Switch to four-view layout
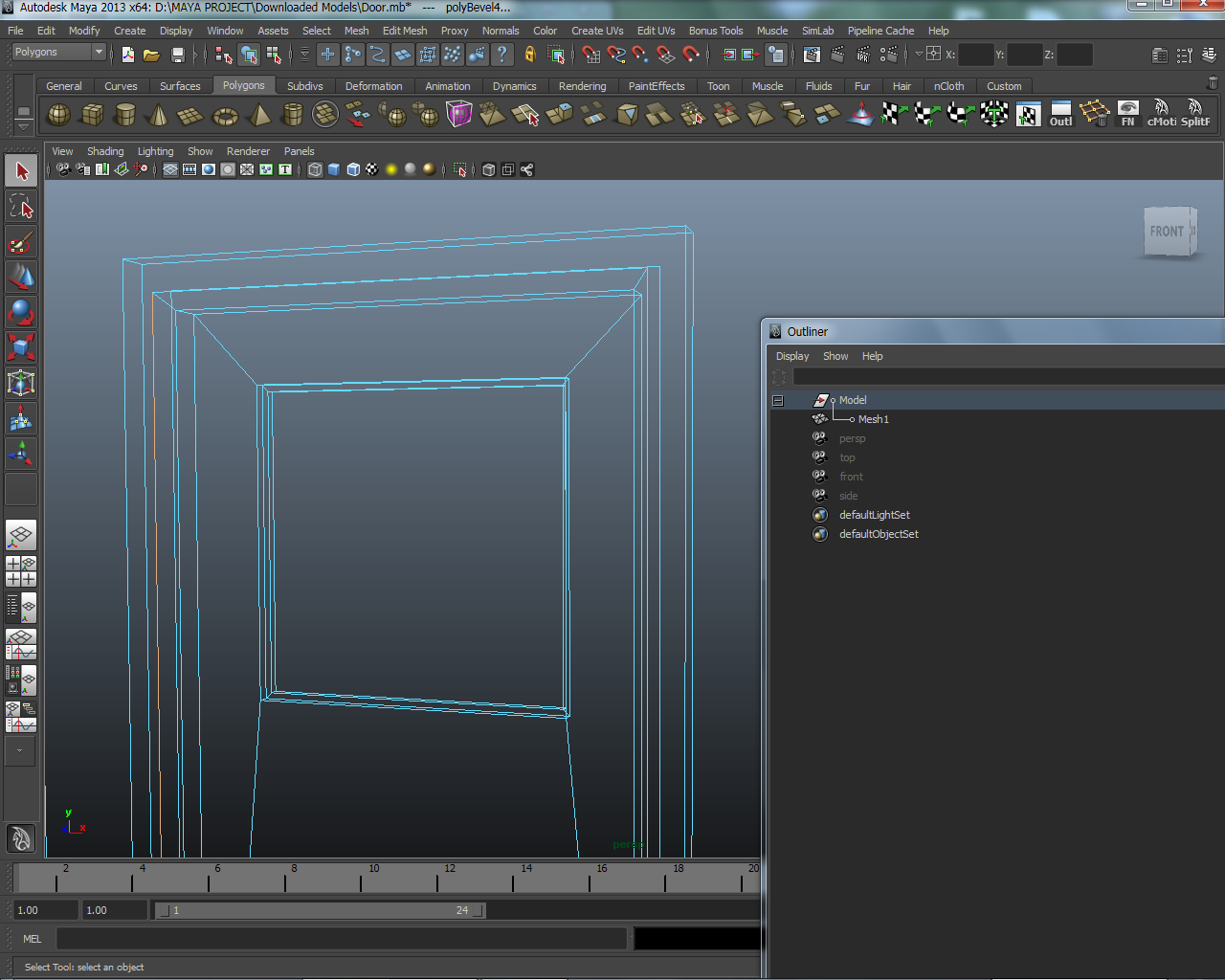The height and width of the screenshot is (980, 1225). [21, 570]
